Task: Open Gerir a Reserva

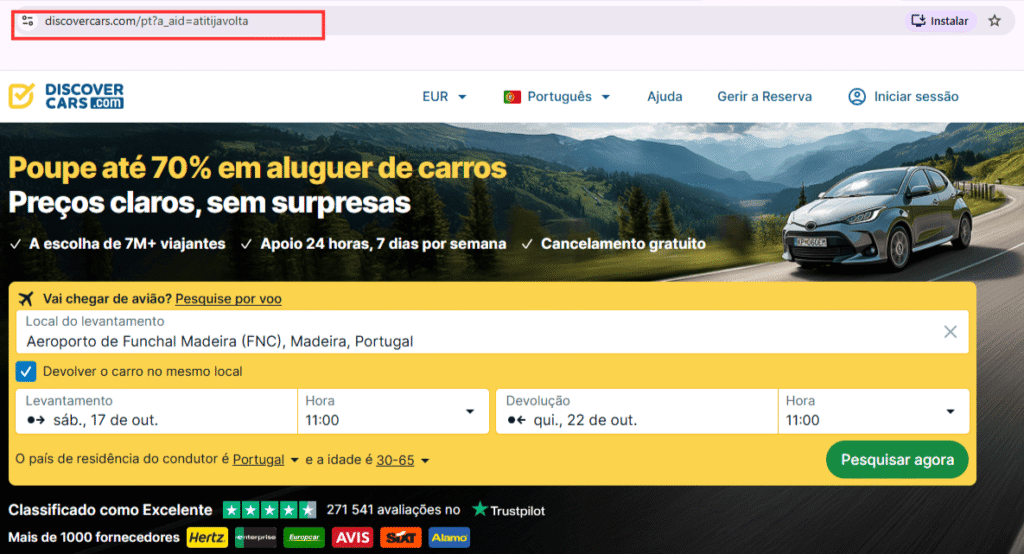Action: pos(764,97)
